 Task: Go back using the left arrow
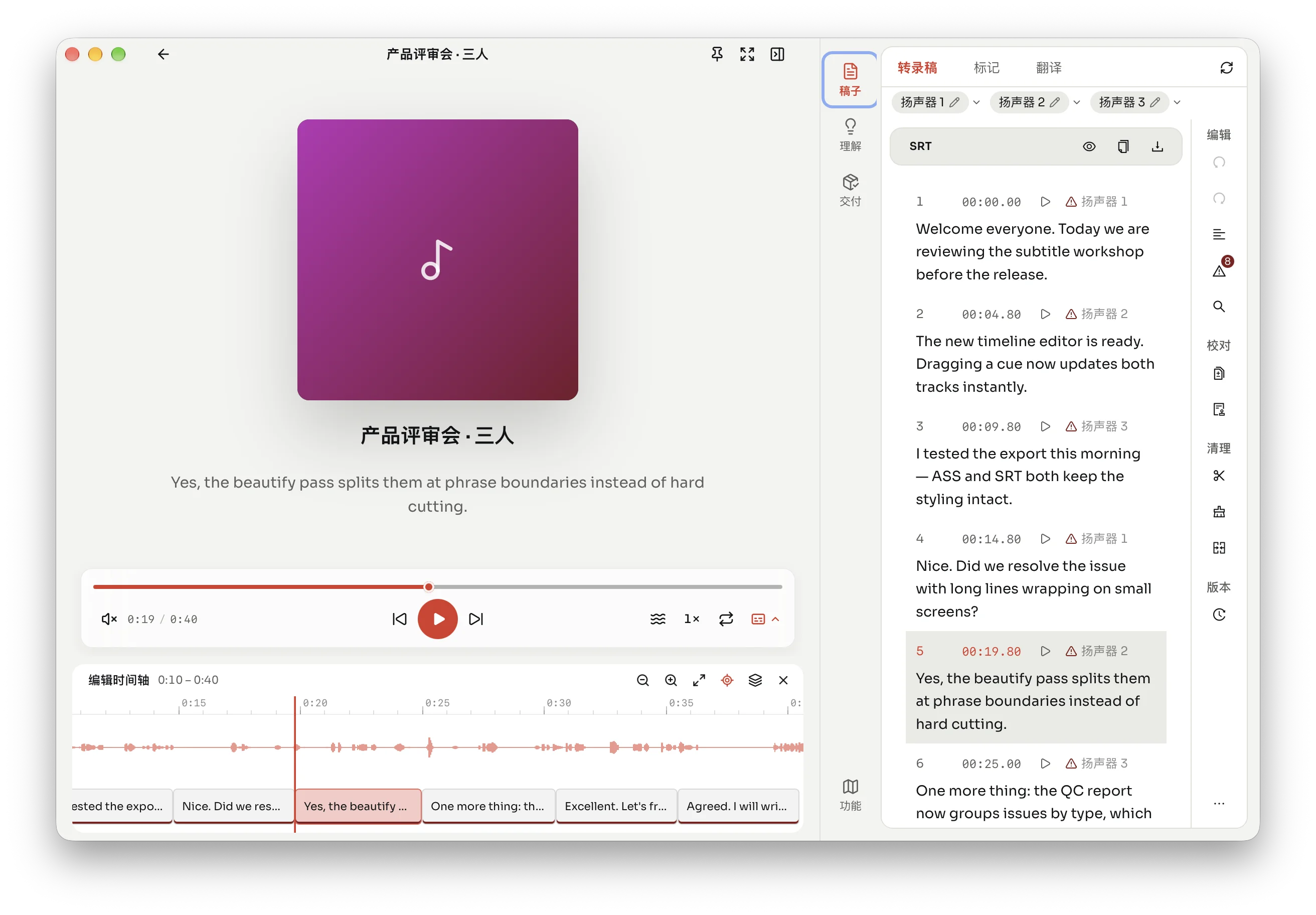tap(163, 55)
